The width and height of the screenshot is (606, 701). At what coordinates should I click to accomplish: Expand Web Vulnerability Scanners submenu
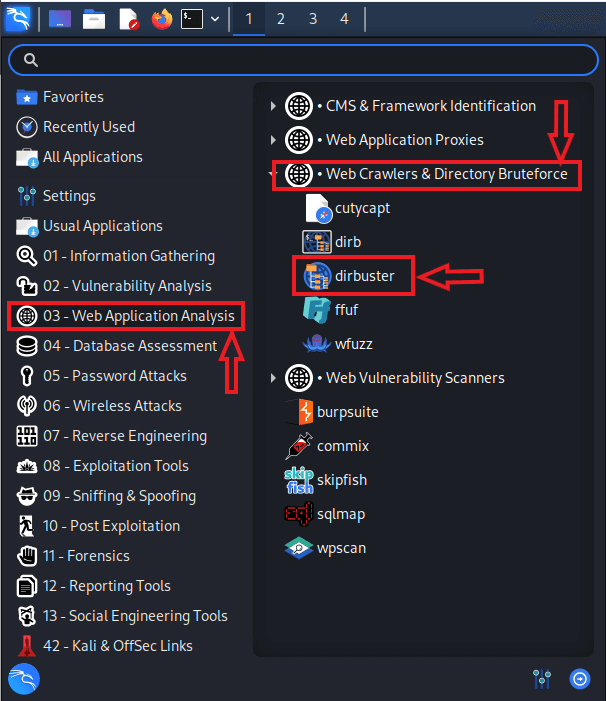click(x=273, y=378)
